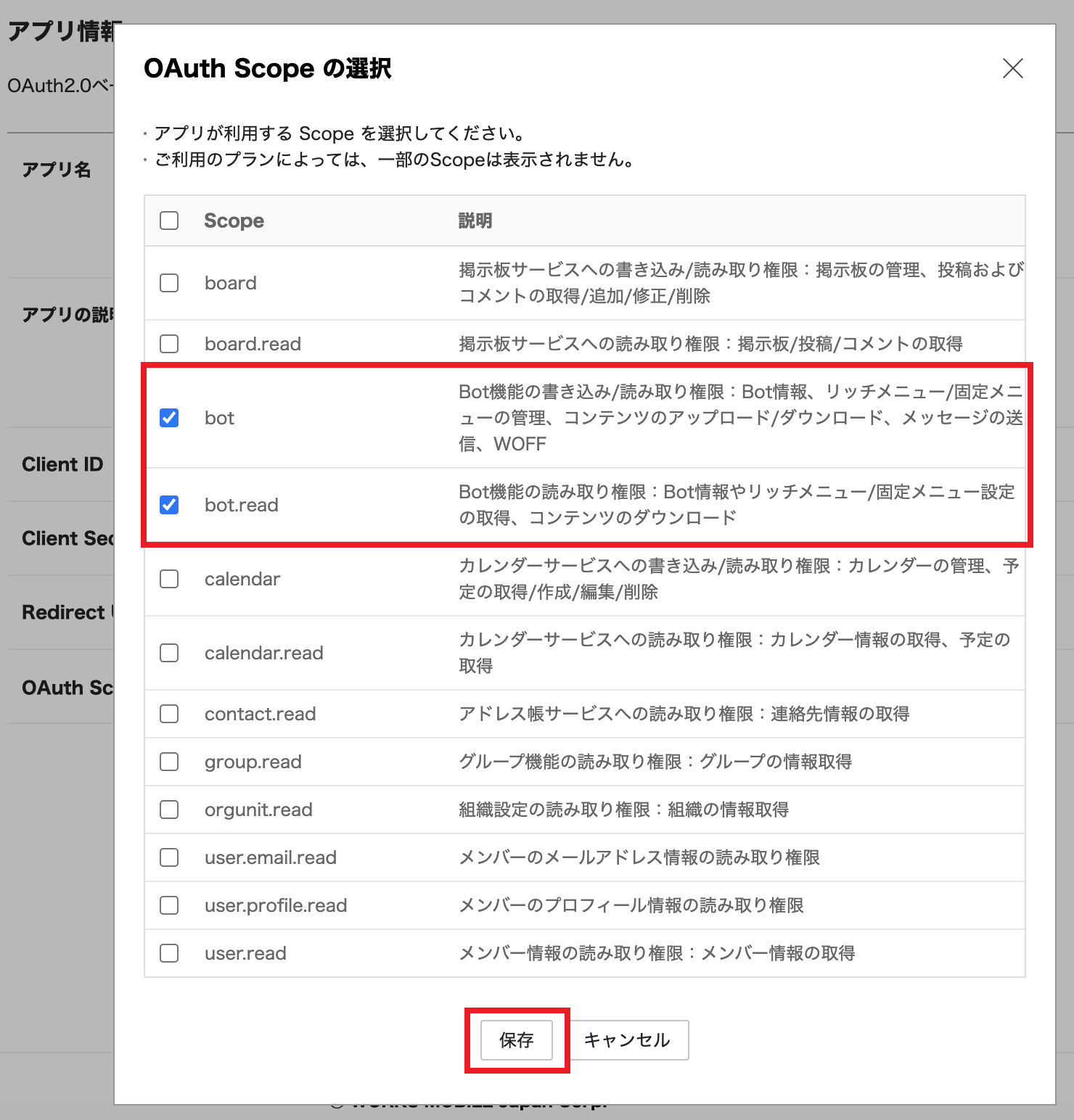
Task: Enable the group.read scope
Action: 169,762
